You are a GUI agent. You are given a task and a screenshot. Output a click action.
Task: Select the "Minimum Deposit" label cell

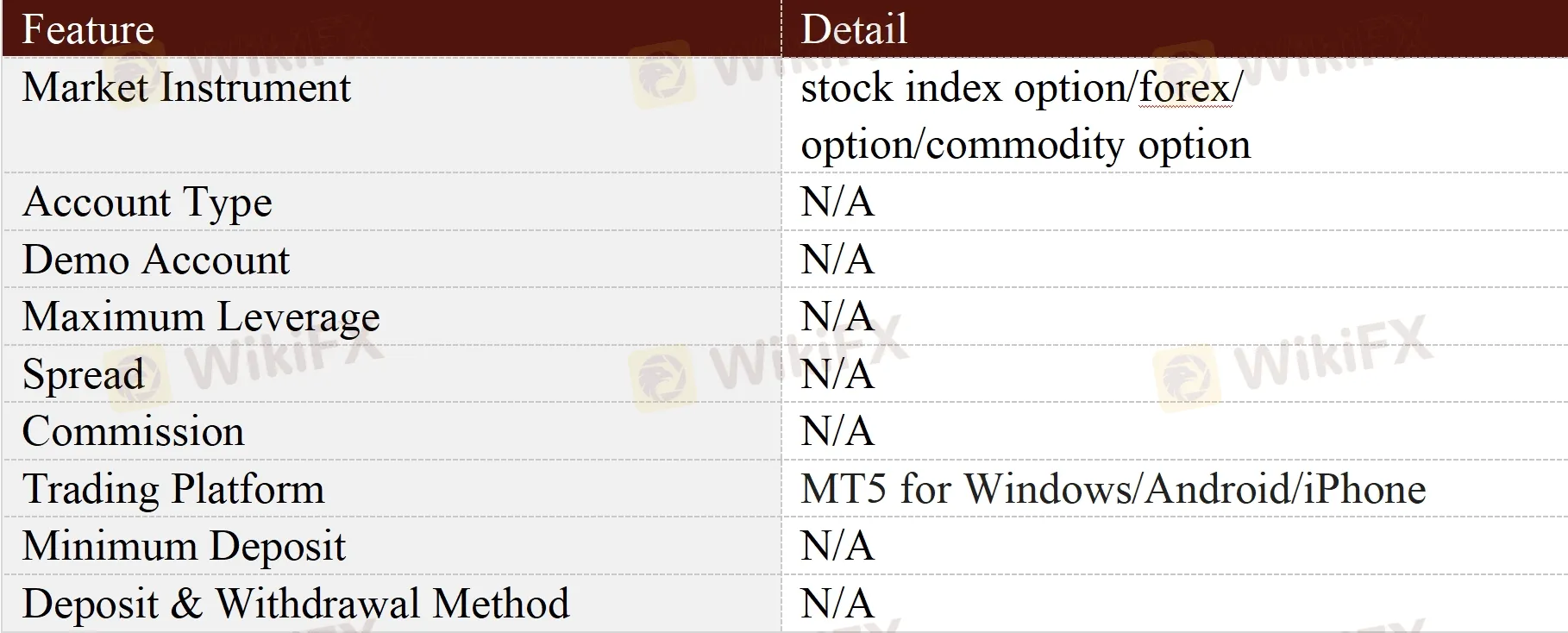(x=184, y=546)
